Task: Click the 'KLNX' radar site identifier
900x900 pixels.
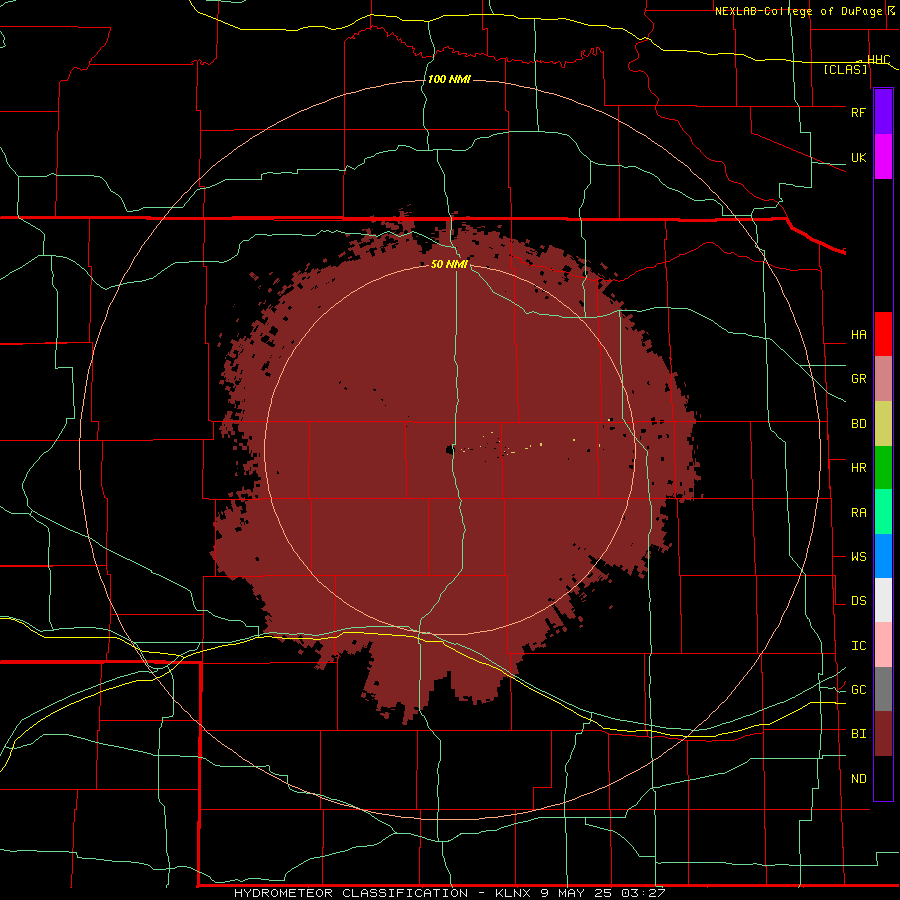Action: (x=513, y=893)
